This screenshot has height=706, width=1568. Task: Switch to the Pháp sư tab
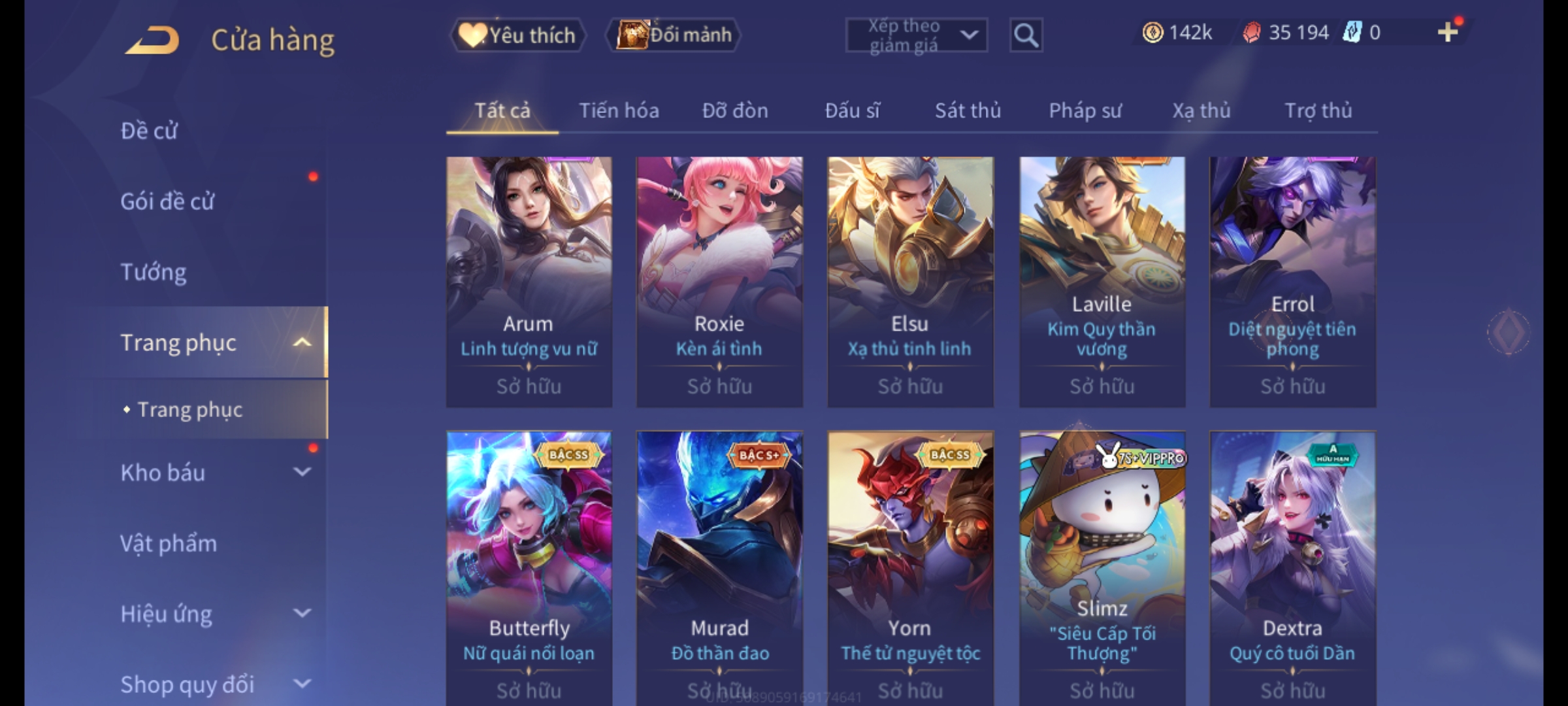point(1085,110)
